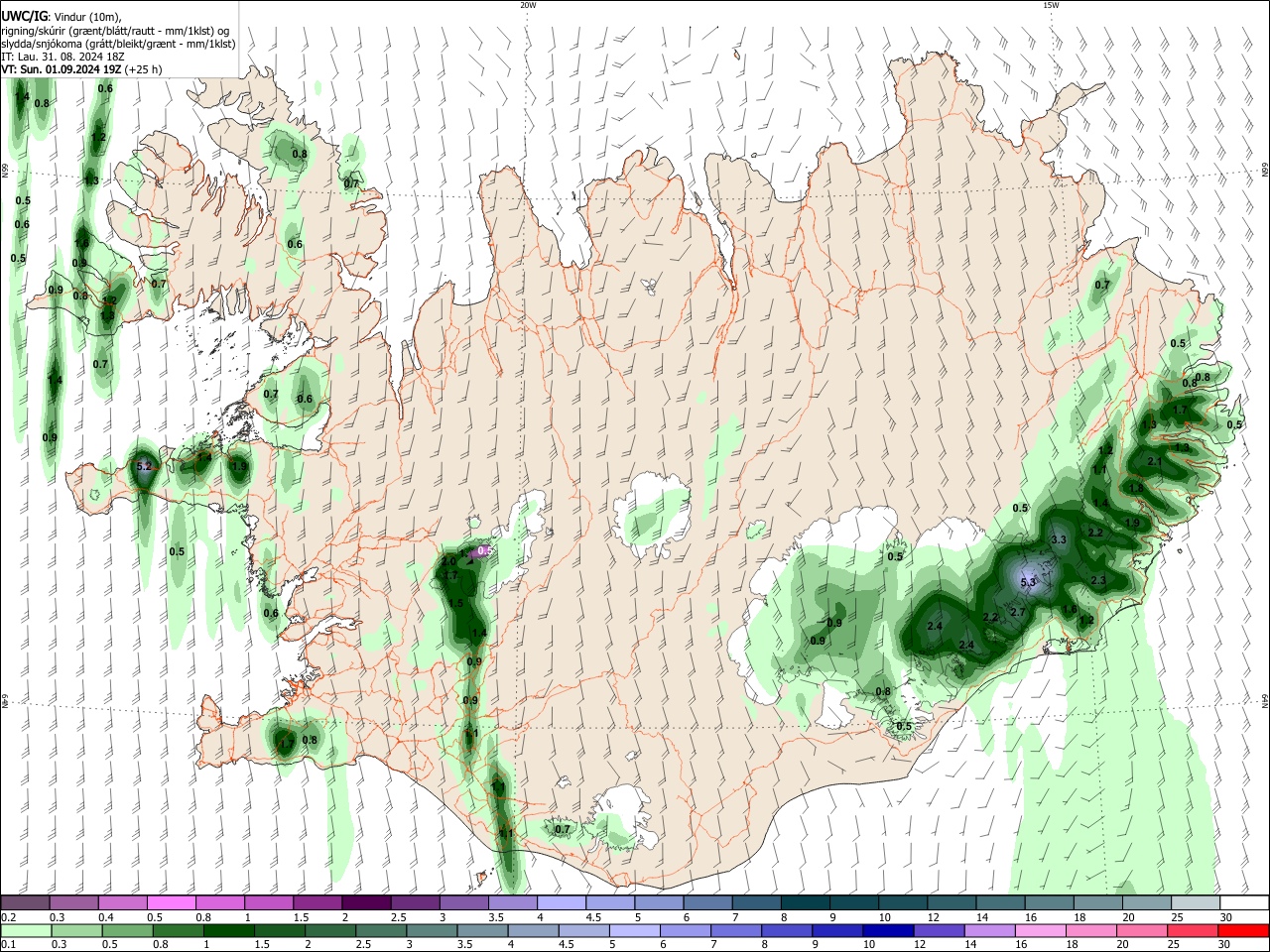The image size is (1270, 952).
Task: Click the '0.2' label under the upper scale
Action: coord(9,917)
